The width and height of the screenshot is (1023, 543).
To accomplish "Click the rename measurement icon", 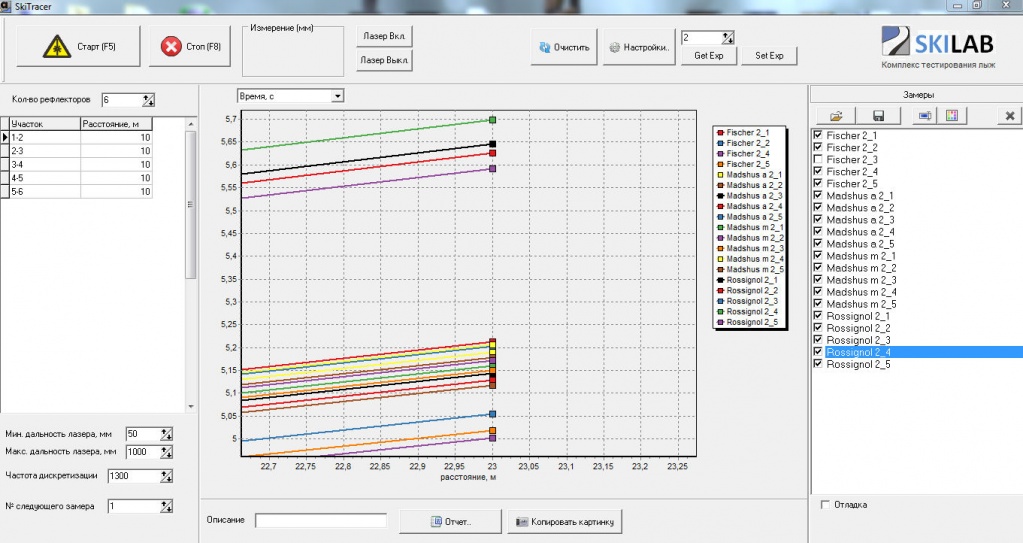I will [924, 116].
